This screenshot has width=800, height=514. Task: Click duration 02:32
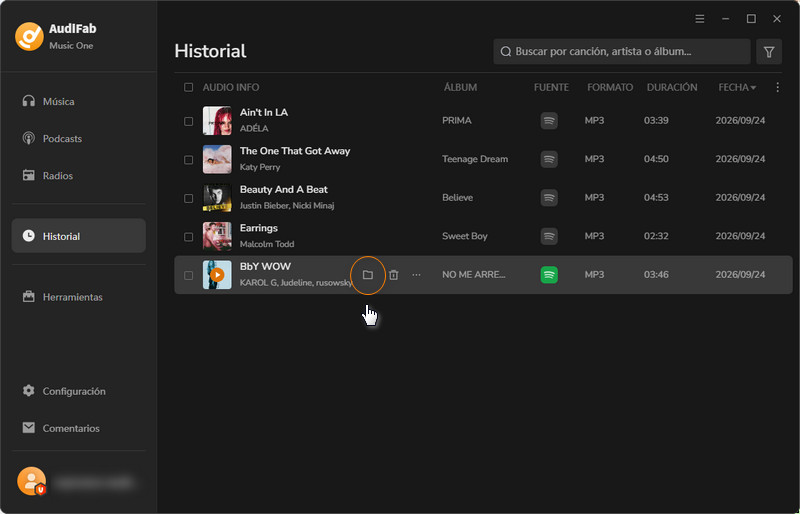(x=656, y=236)
